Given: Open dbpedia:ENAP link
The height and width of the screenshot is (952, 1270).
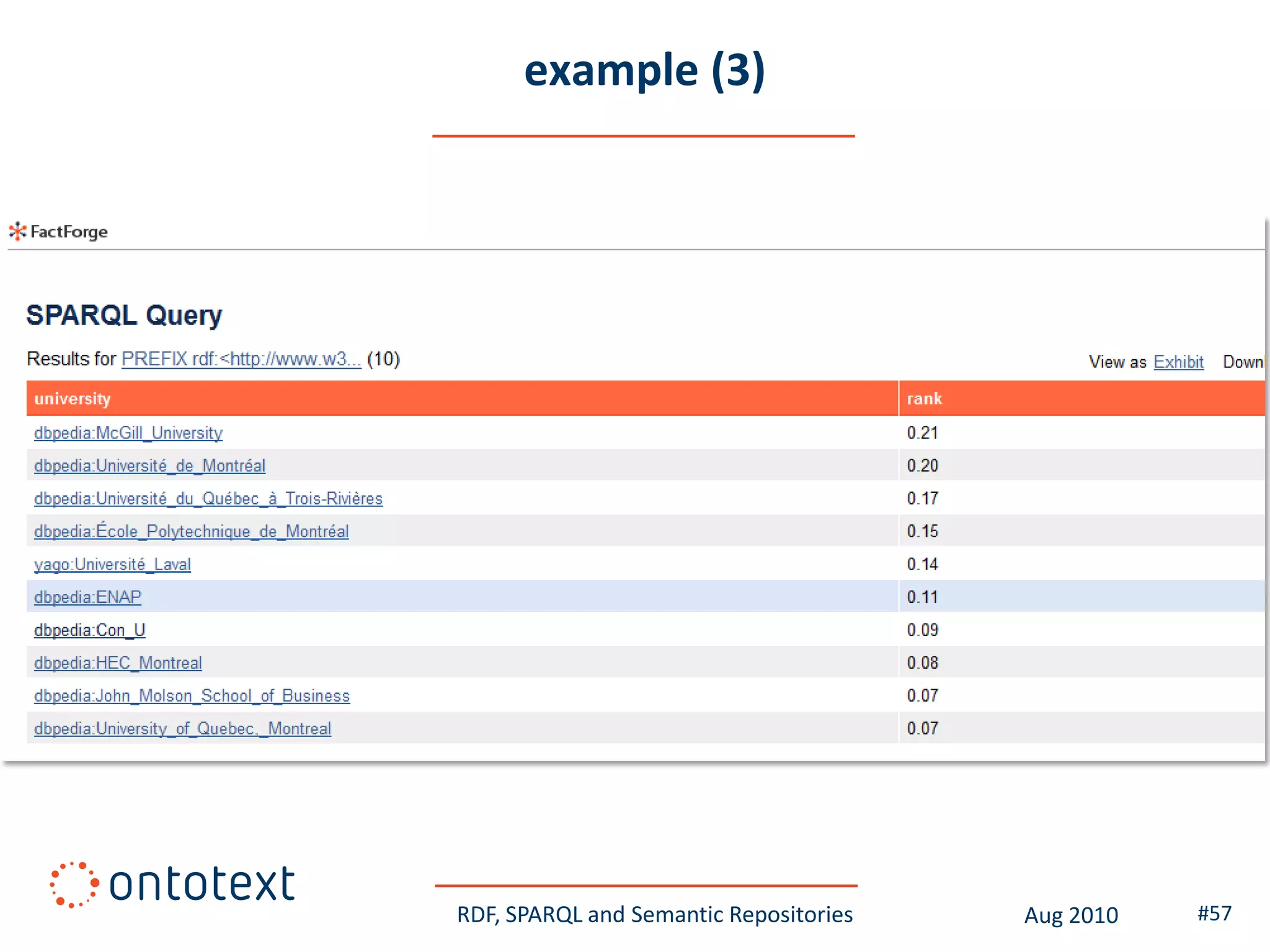Looking at the screenshot, I should (87, 597).
